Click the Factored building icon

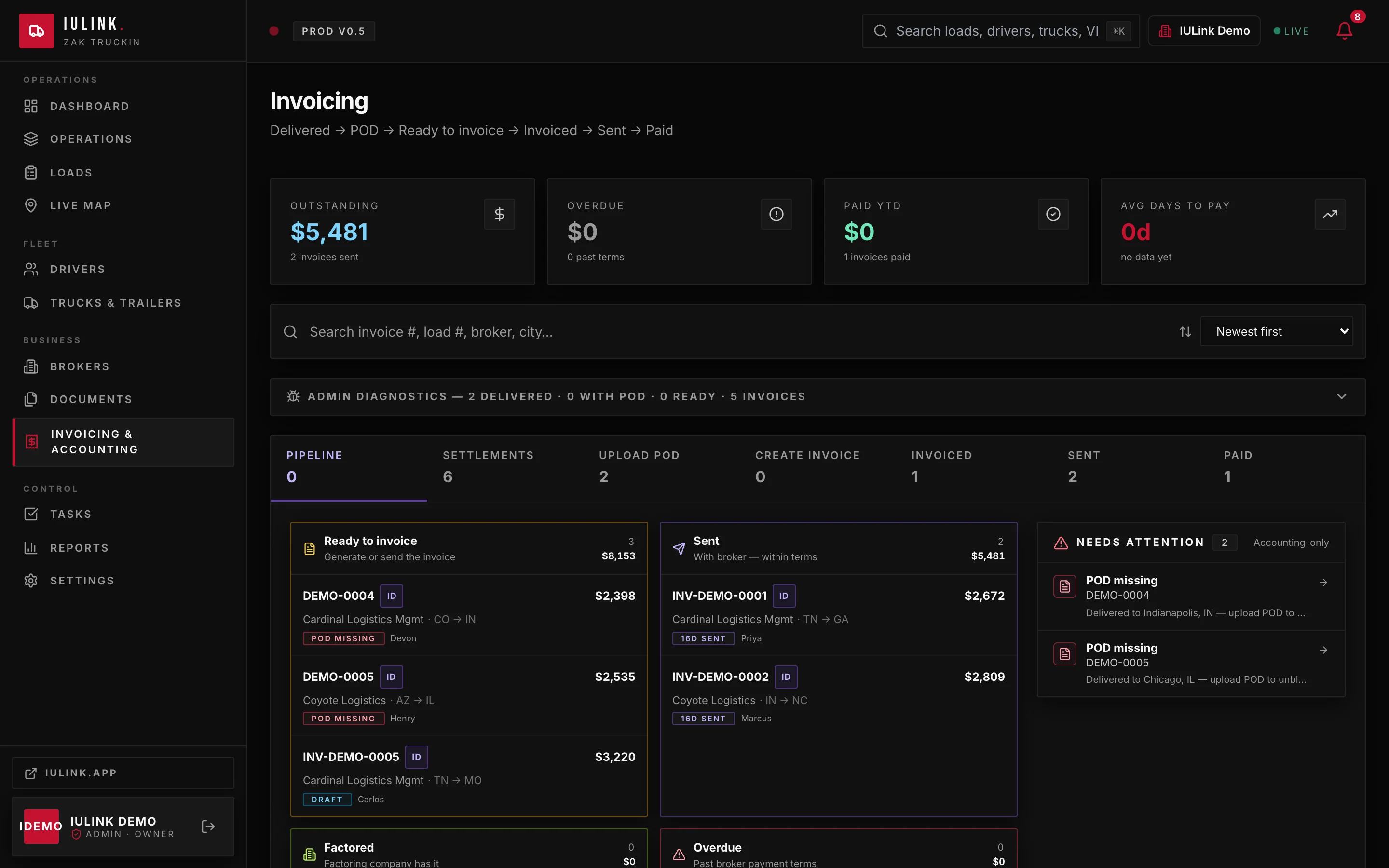(x=309, y=855)
